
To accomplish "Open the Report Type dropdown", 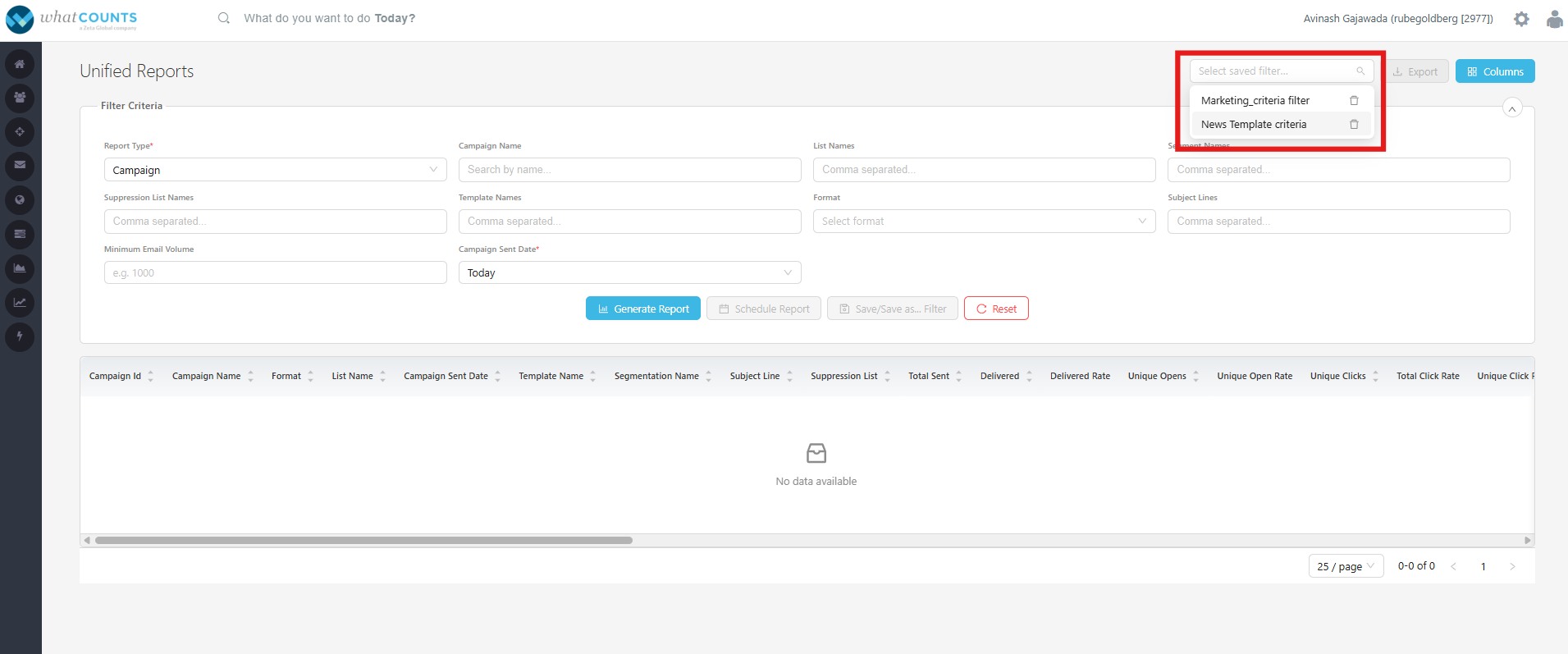I will pyautogui.click(x=275, y=170).
